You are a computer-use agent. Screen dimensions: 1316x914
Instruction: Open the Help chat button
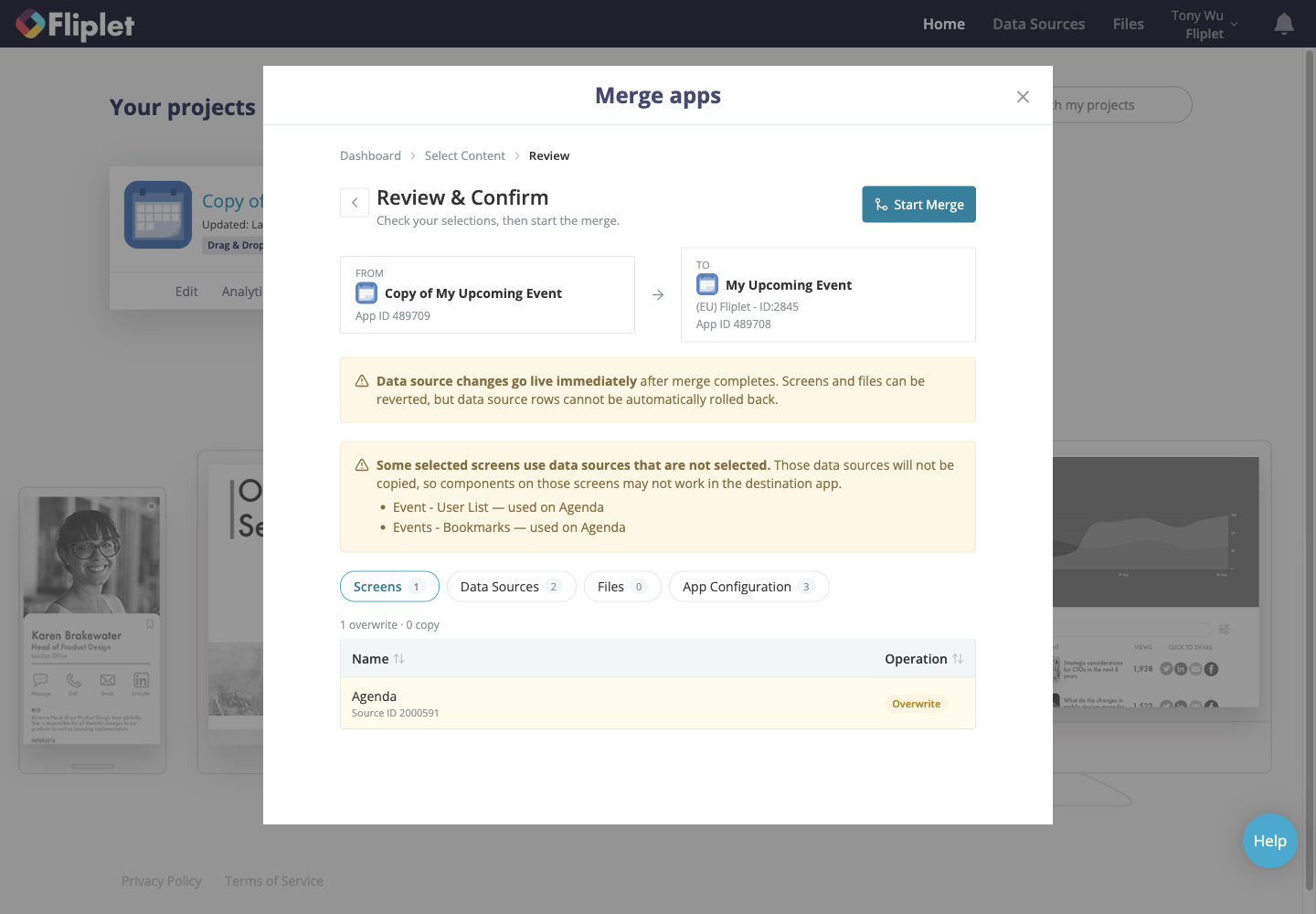(x=1270, y=841)
